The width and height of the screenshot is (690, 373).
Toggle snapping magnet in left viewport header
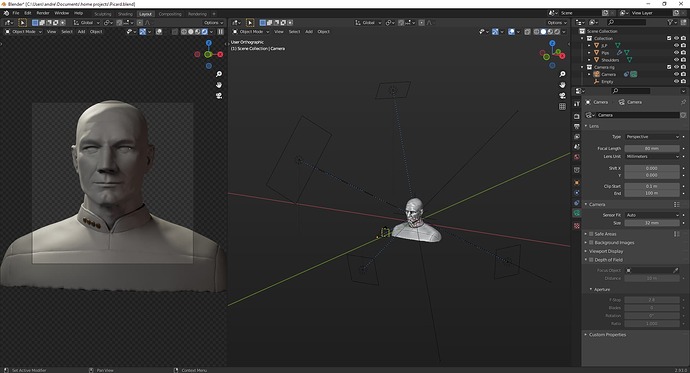(x=119, y=22)
